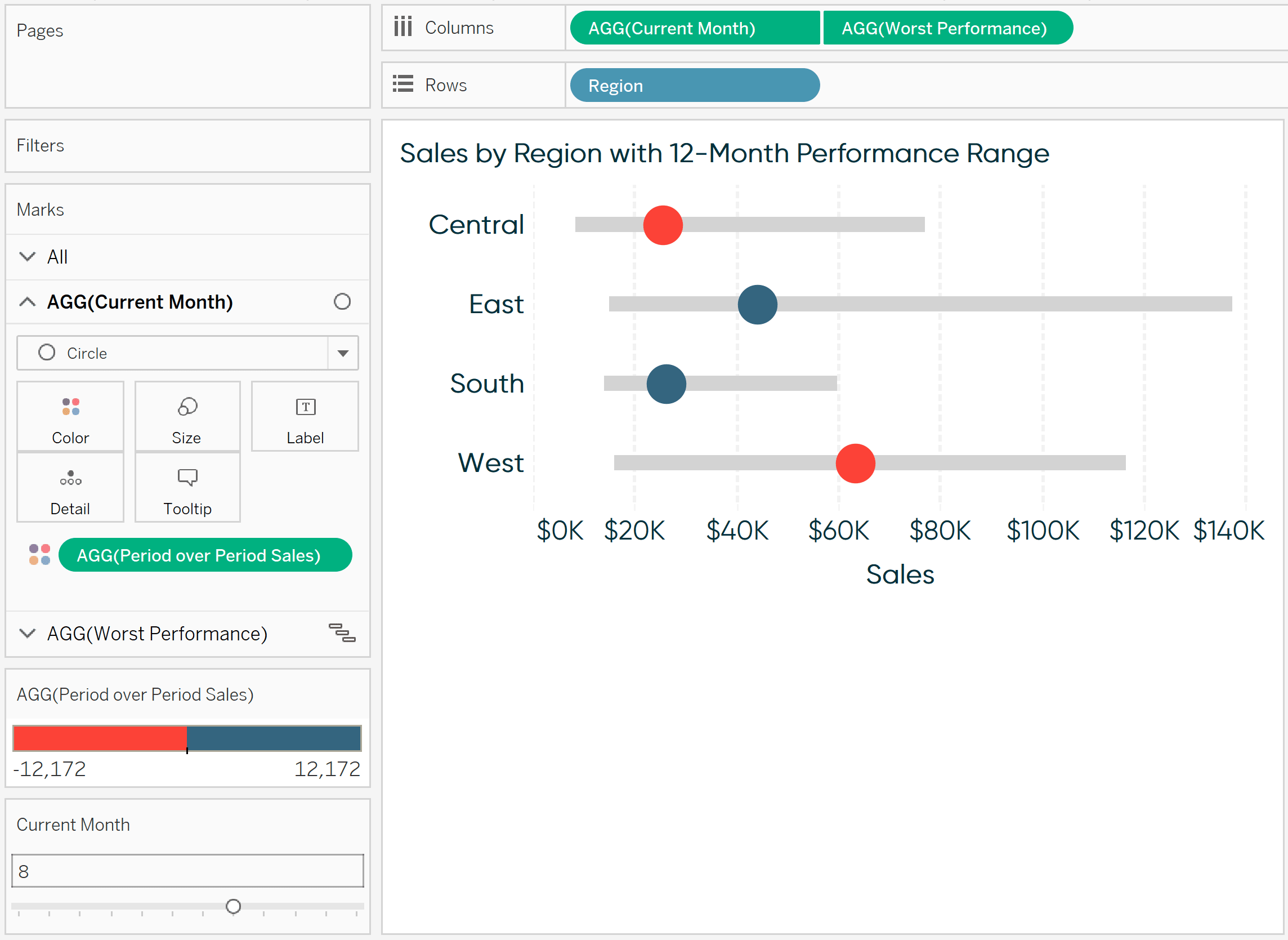Viewport: 1288px width, 940px height.
Task: Click the Sales axis title
Action: click(x=900, y=574)
